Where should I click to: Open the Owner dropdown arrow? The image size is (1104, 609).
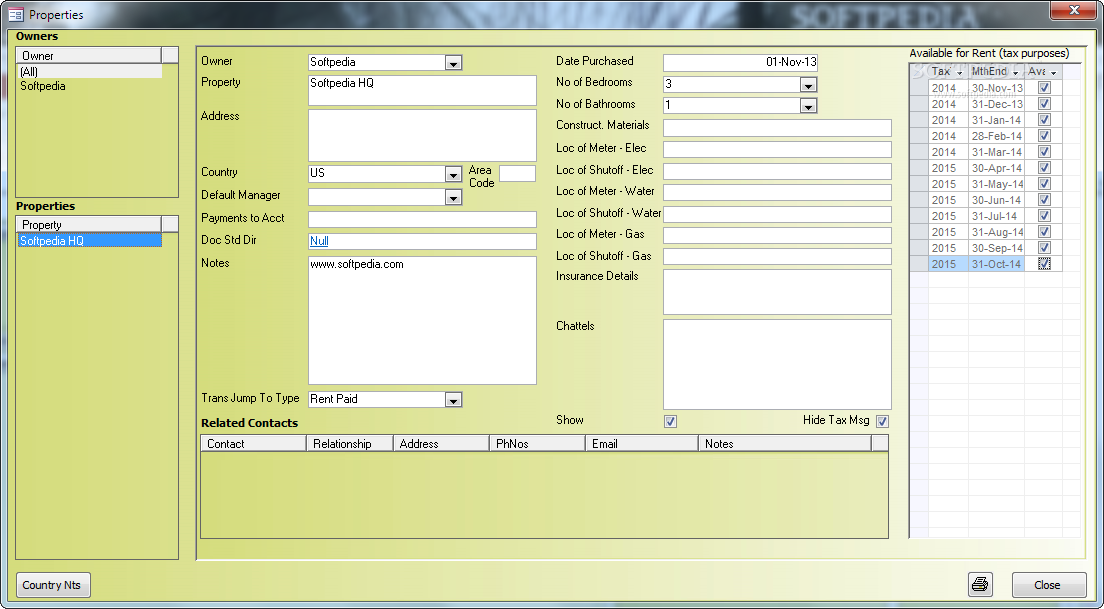[453, 63]
